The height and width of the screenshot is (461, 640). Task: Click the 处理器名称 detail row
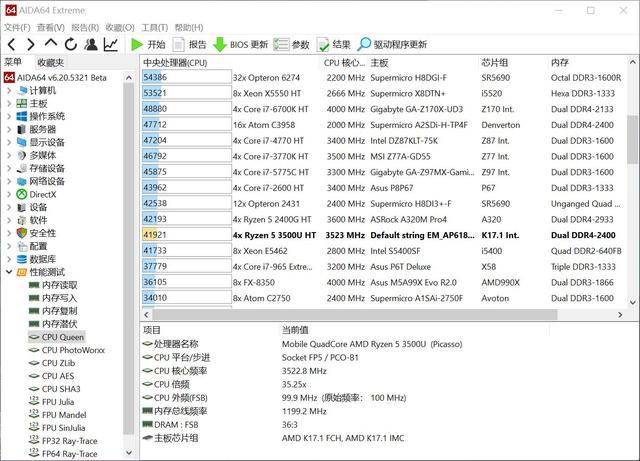coord(302,344)
